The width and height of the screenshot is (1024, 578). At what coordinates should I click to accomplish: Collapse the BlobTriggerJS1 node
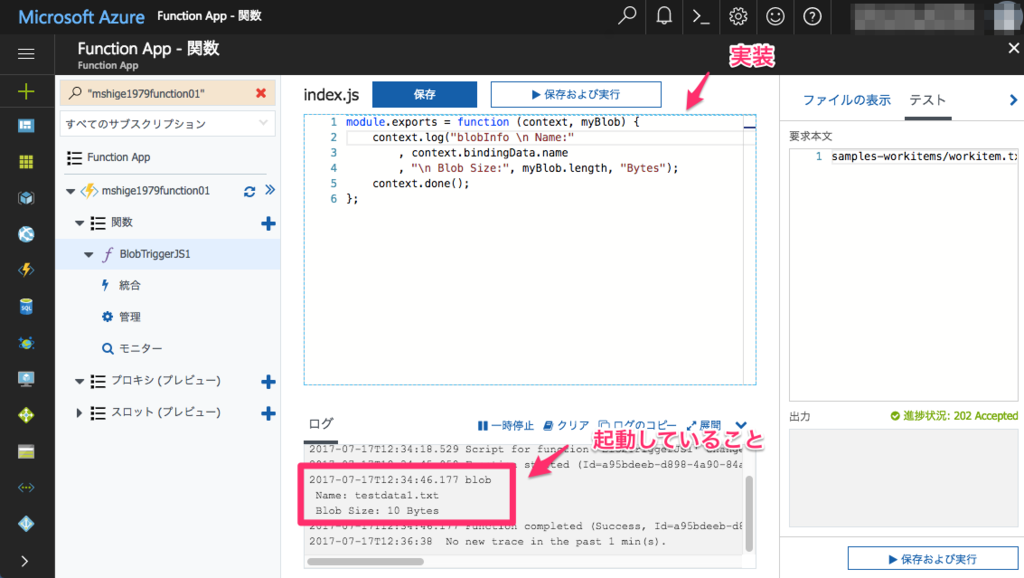88,255
